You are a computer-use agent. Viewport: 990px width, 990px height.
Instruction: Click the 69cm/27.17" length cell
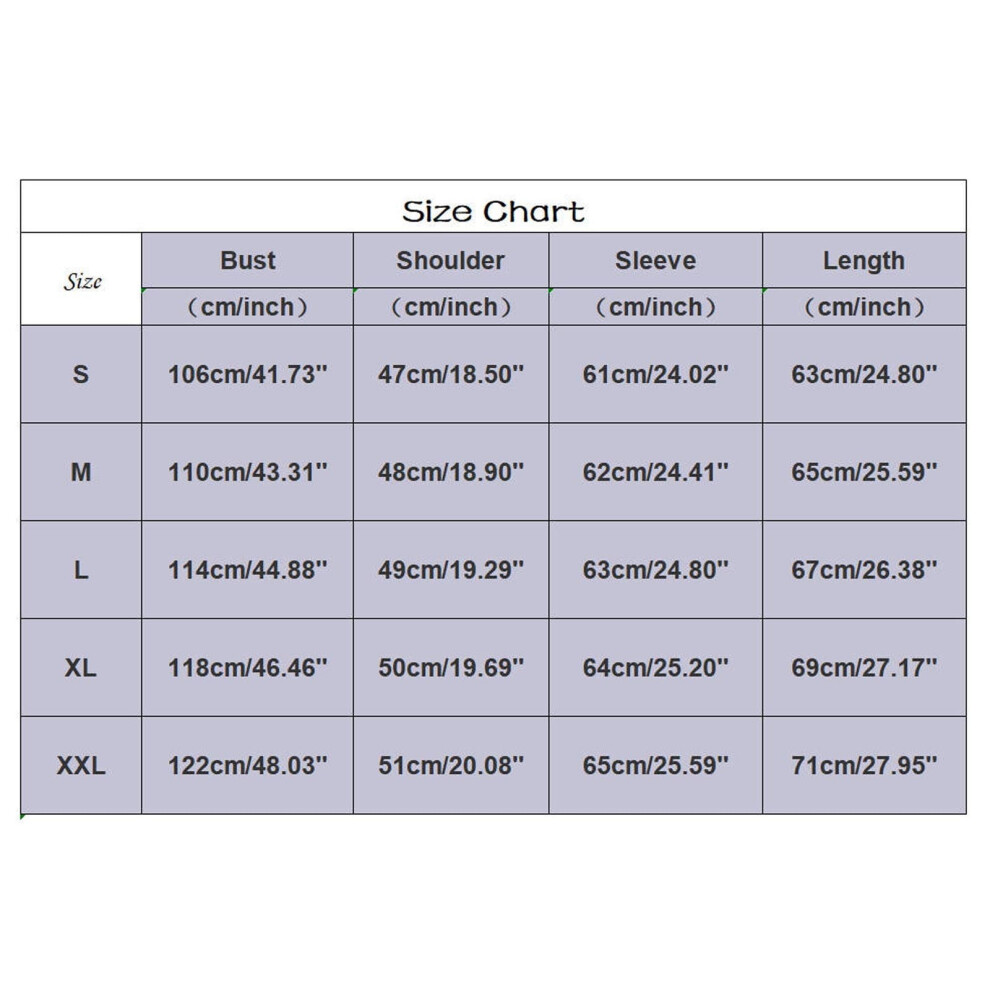tap(864, 668)
